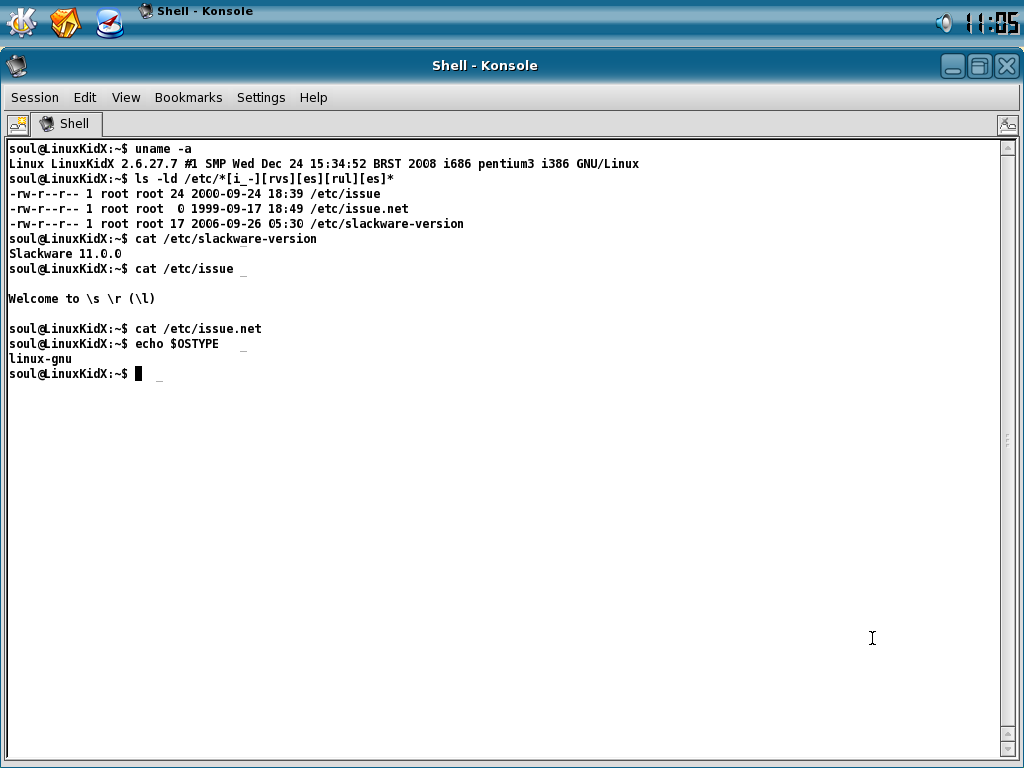Open the Session menu
The width and height of the screenshot is (1024, 768).
tap(35, 97)
